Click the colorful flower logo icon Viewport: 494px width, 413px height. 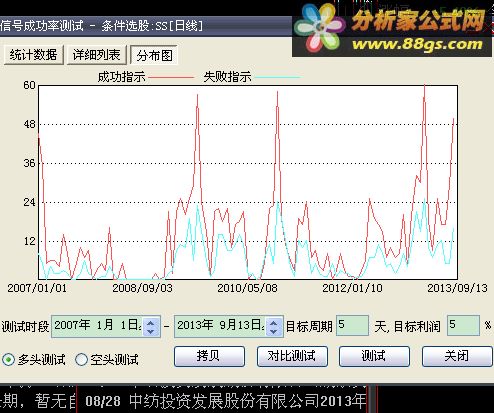[x=320, y=28]
